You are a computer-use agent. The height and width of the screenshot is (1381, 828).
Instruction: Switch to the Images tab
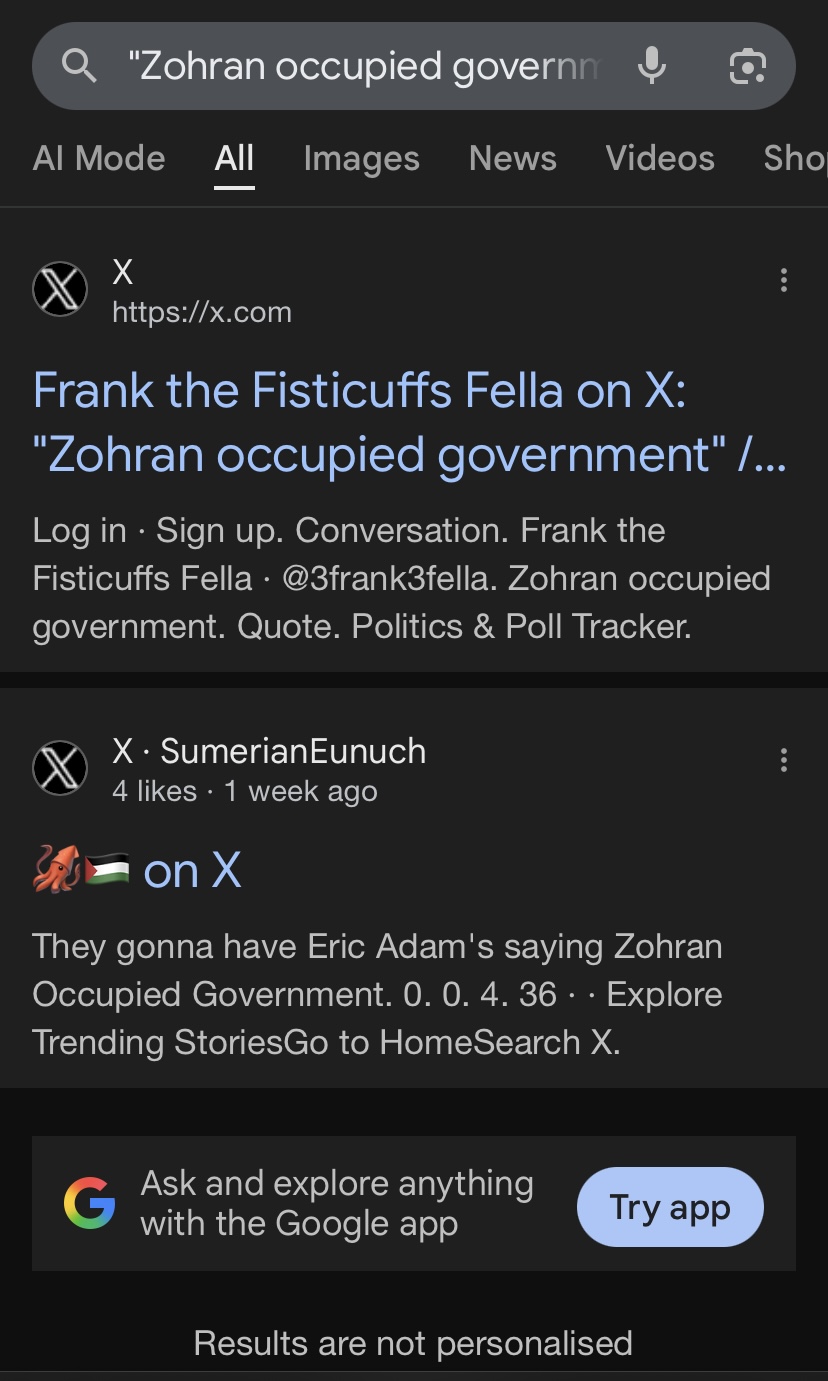[361, 158]
